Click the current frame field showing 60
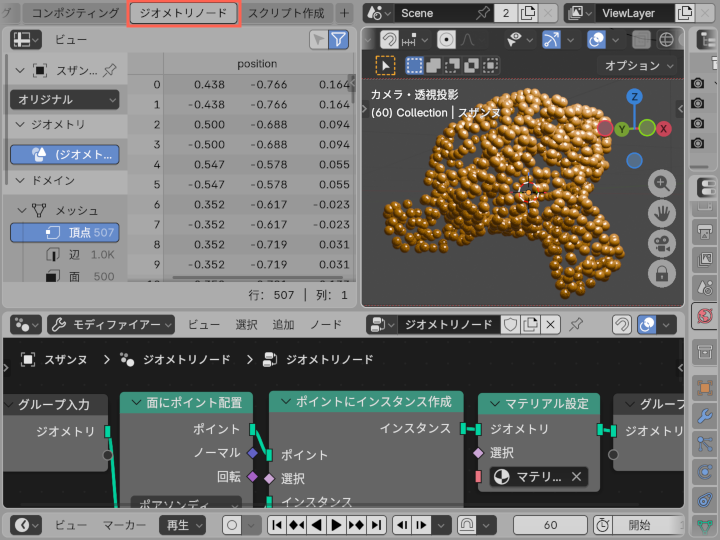This screenshot has width=720, height=540. pos(550,525)
